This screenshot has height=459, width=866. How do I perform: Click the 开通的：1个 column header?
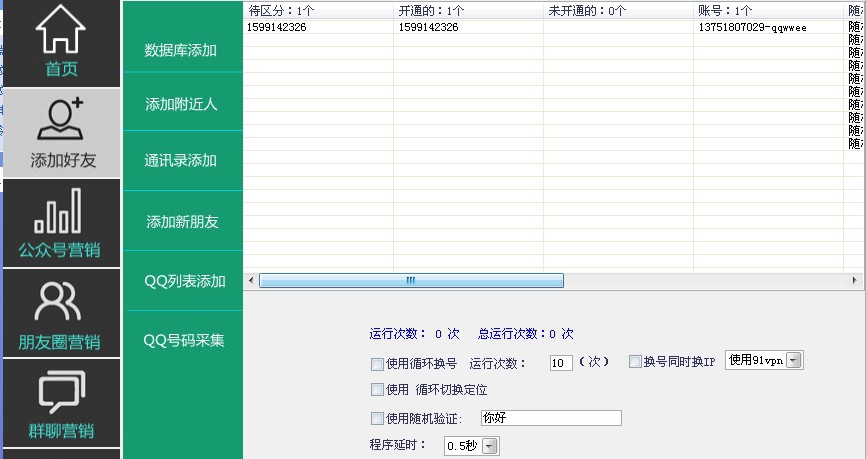pos(468,10)
